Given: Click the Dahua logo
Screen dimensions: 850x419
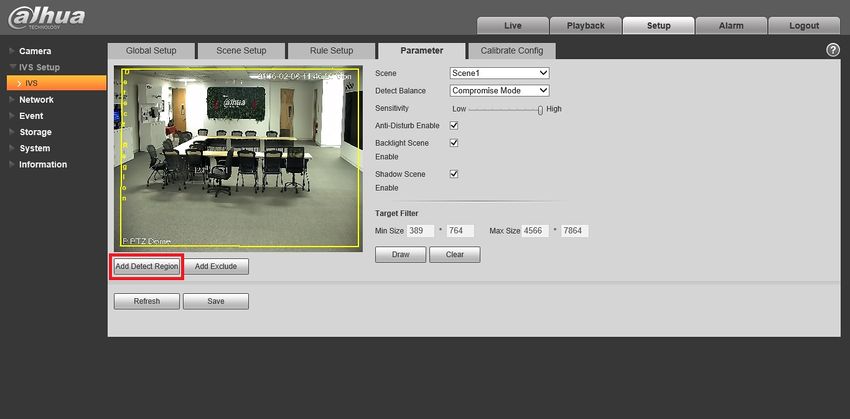Looking at the screenshot, I should point(47,17).
